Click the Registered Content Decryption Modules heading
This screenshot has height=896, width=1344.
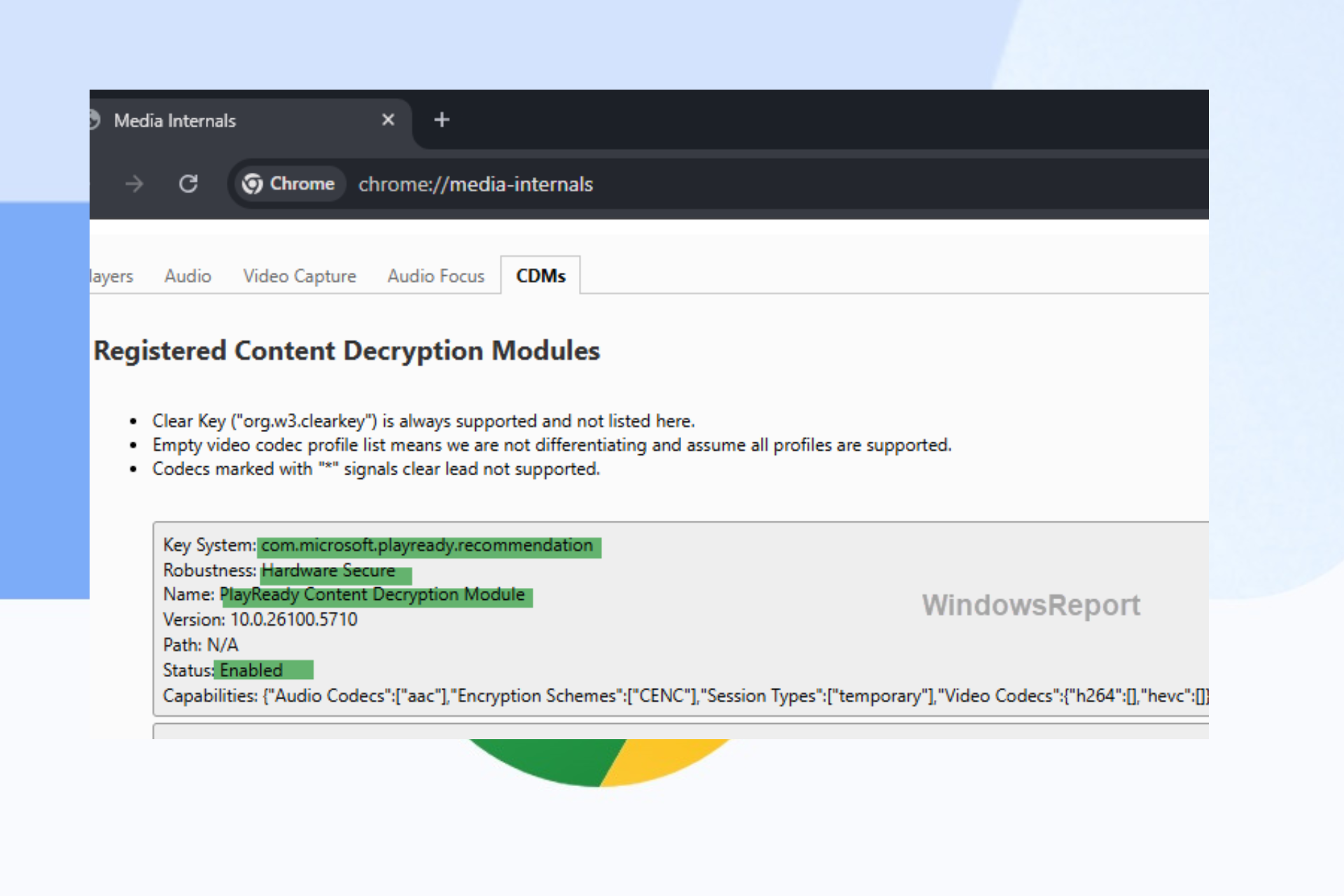point(348,351)
